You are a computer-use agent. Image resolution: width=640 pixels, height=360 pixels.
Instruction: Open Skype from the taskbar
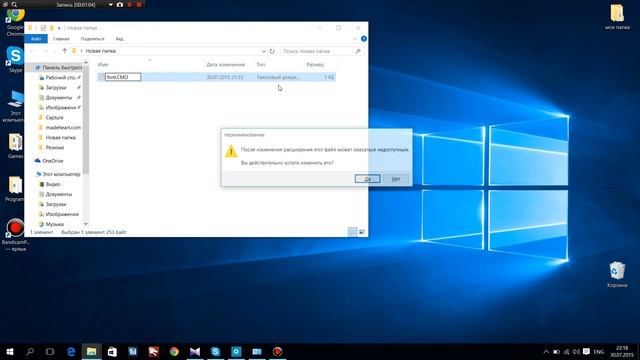pyautogui.click(x=216, y=351)
